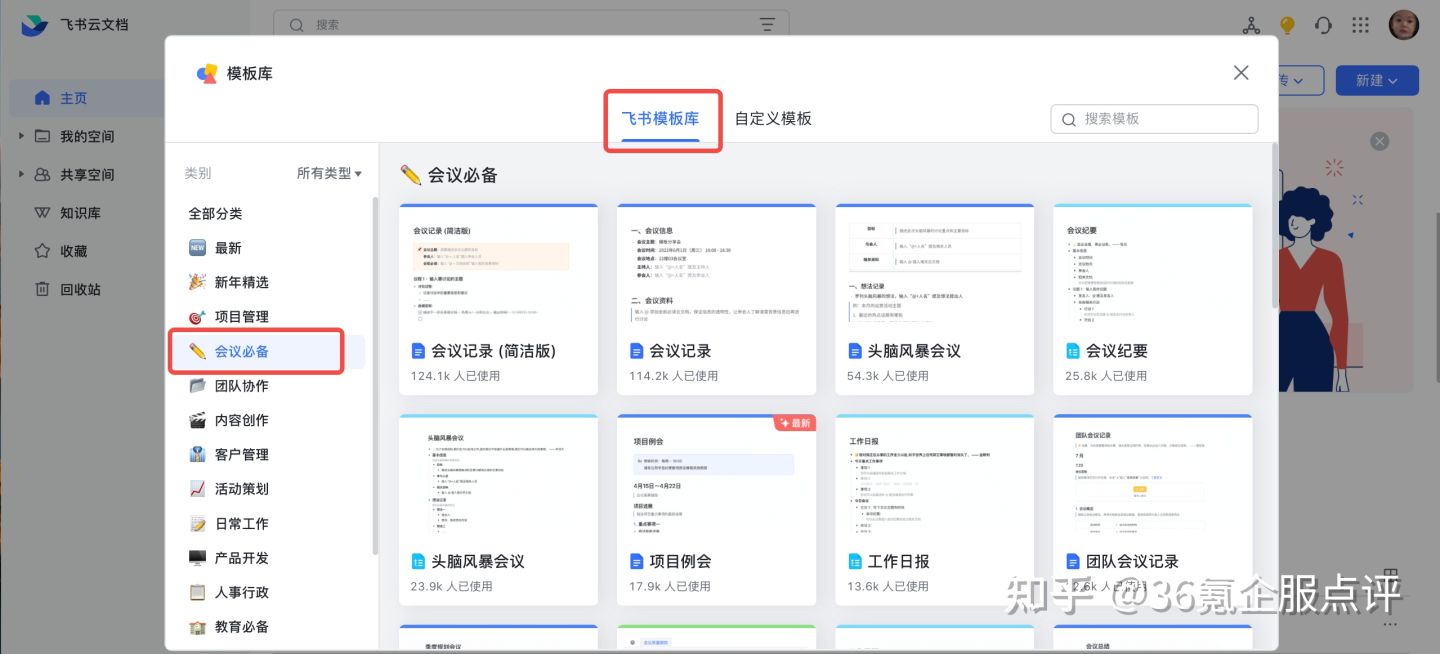Open 工作日报 template thumbnail

(x=934, y=476)
